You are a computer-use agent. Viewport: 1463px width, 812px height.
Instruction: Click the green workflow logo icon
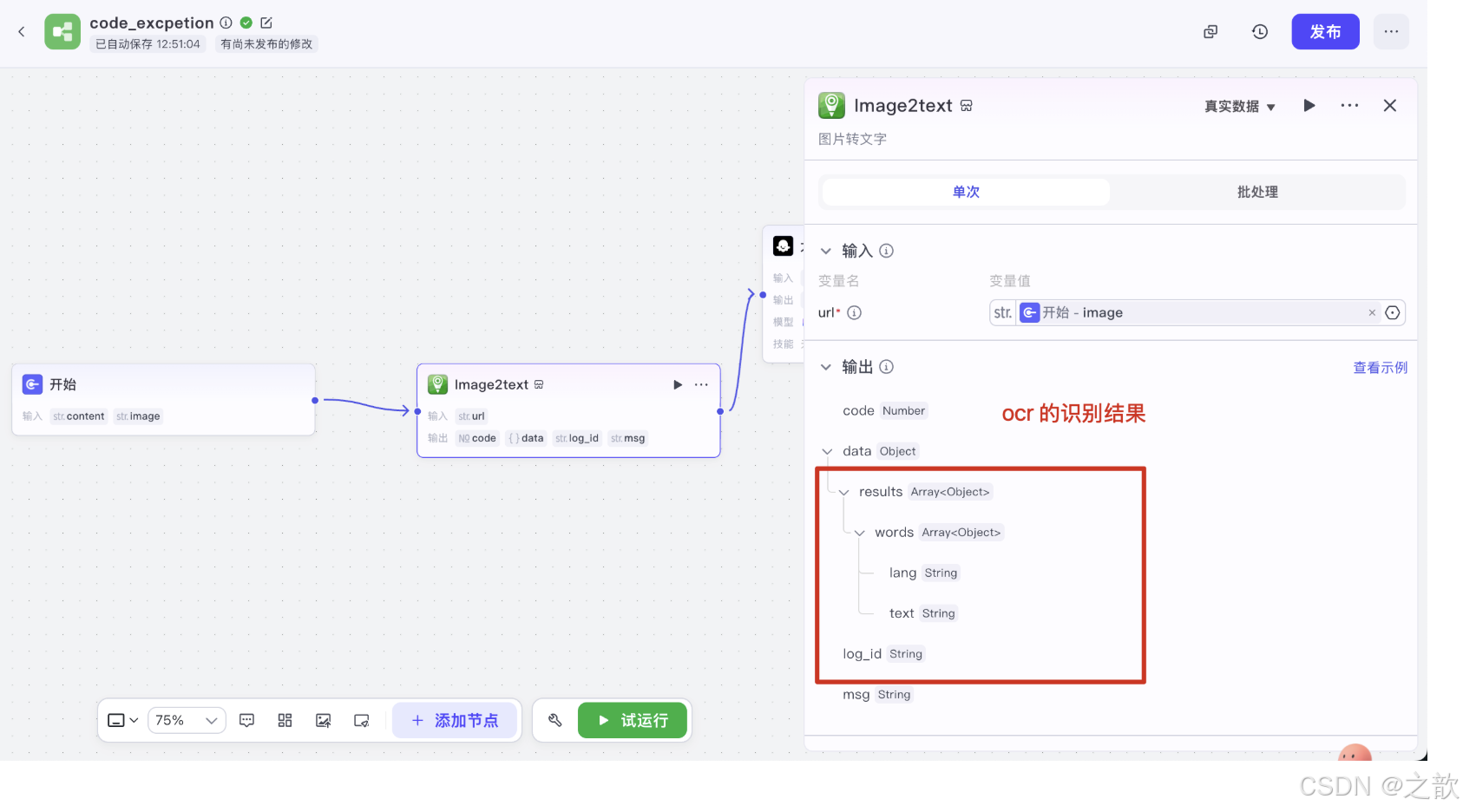[x=62, y=32]
